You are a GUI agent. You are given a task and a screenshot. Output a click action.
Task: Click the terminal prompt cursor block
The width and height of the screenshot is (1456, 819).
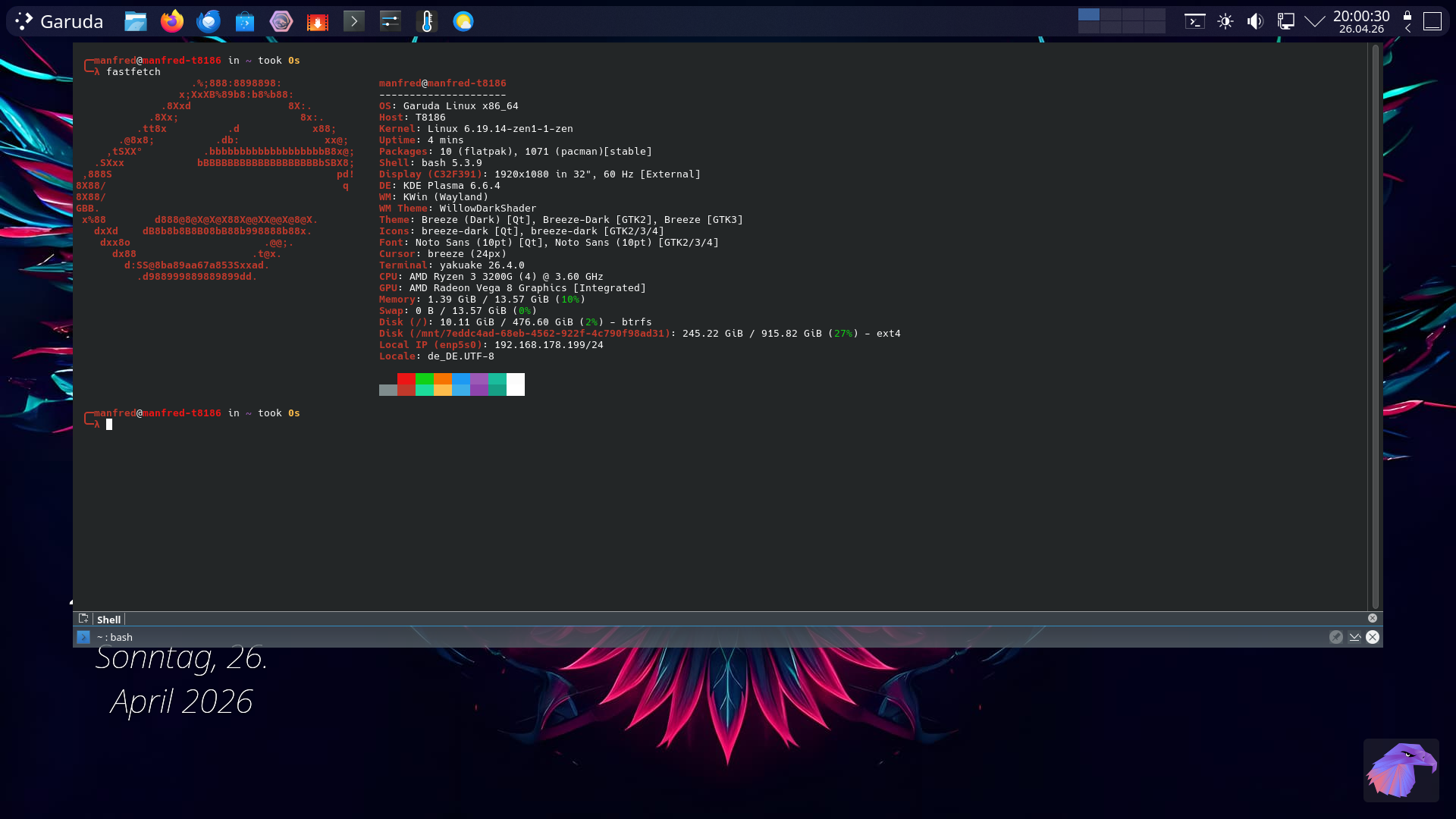(109, 425)
